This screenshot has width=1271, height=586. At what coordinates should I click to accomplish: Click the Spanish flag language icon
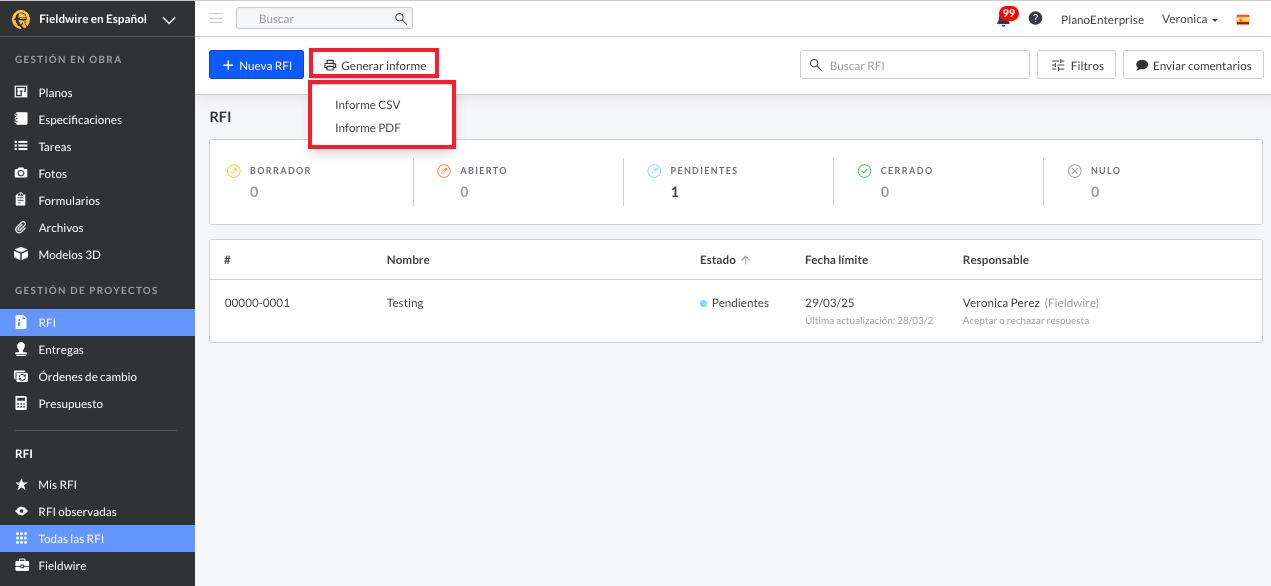click(1243, 19)
